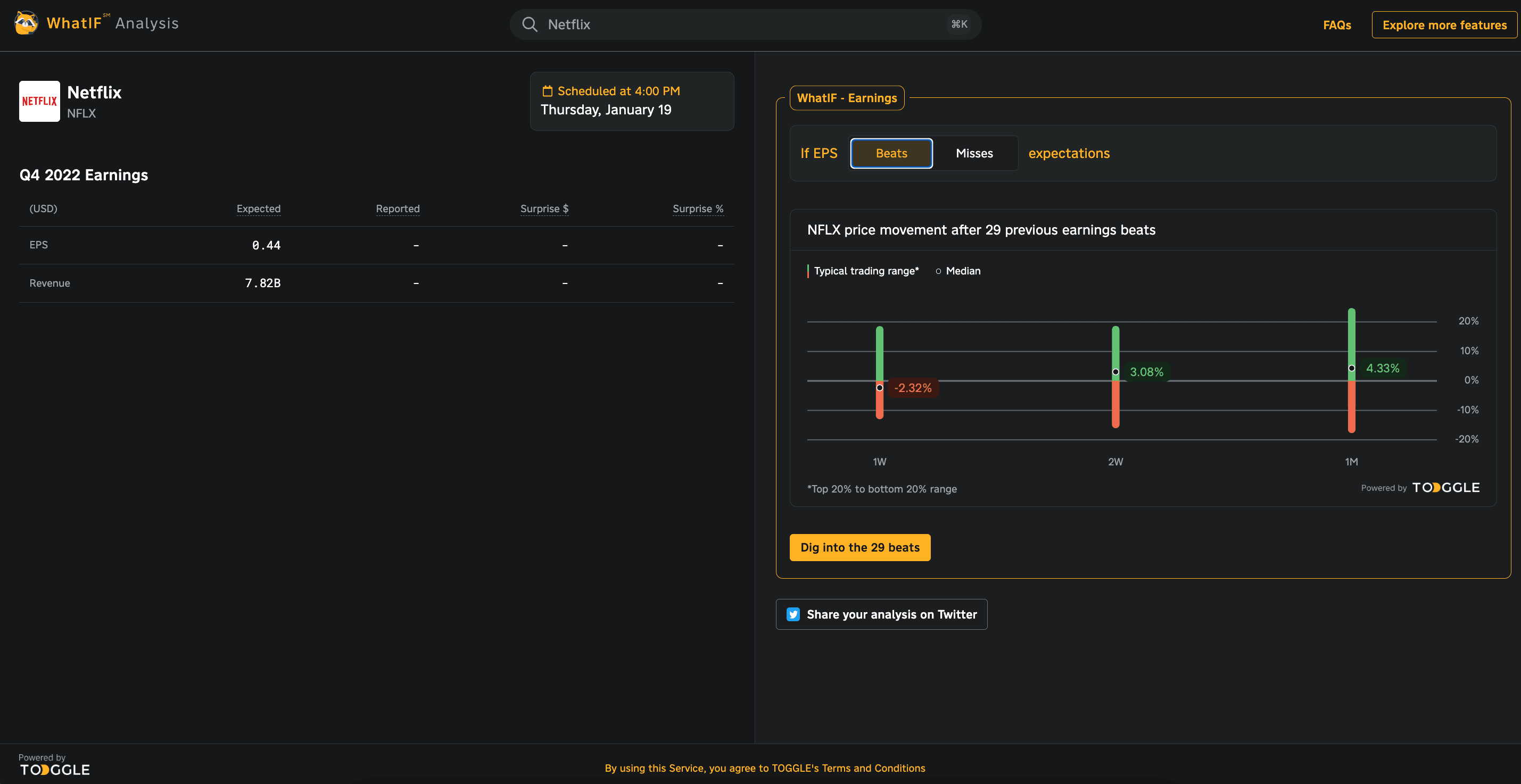Click Explore more features button

[x=1444, y=25]
